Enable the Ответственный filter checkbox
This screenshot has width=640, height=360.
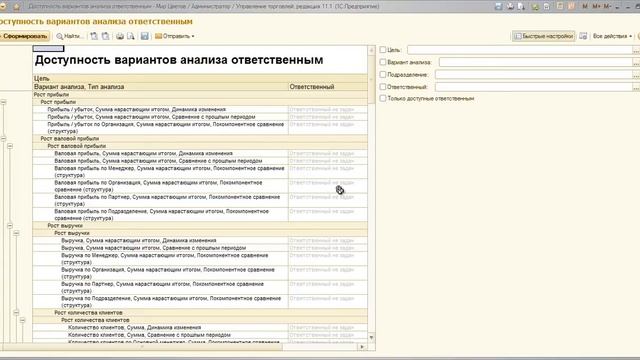point(382,87)
